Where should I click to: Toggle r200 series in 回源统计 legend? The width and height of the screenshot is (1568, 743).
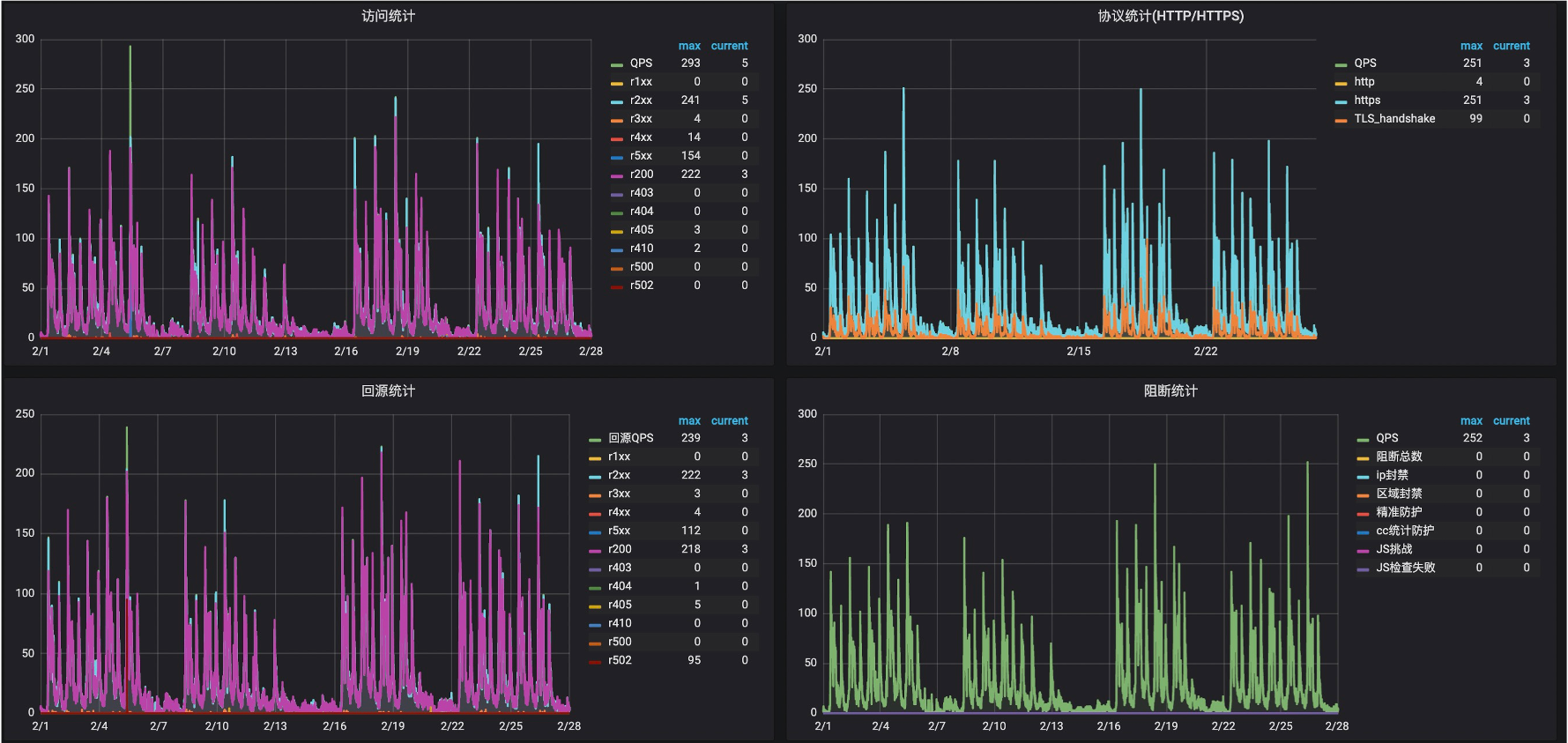pyautogui.click(x=620, y=549)
